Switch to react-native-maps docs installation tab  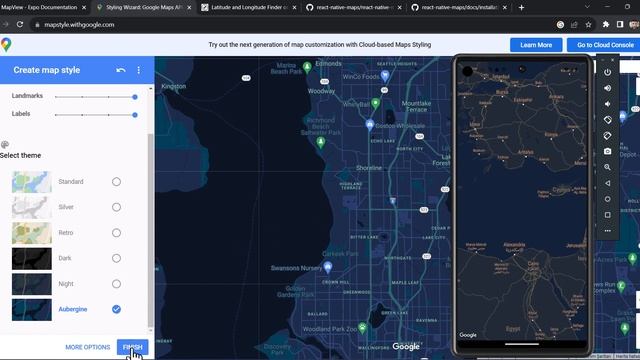pyautogui.click(x=459, y=7)
